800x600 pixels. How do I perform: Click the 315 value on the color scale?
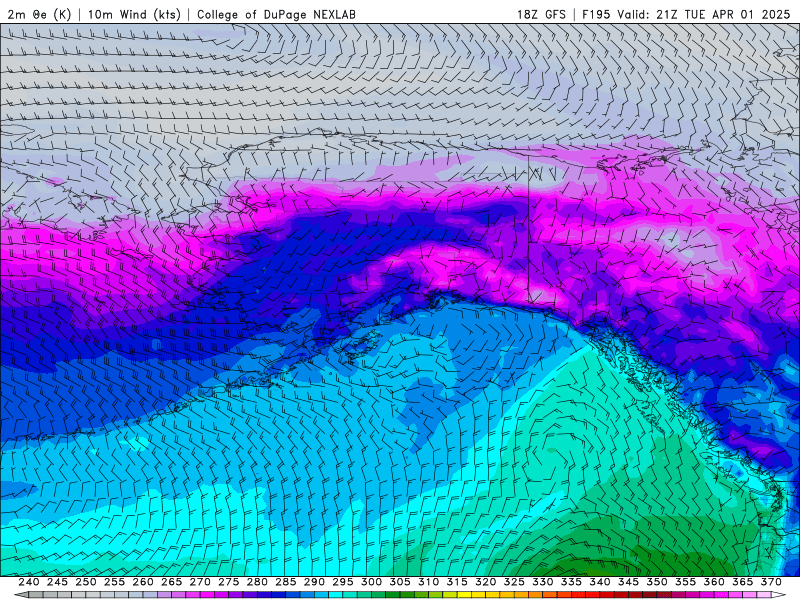tap(457, 582)
